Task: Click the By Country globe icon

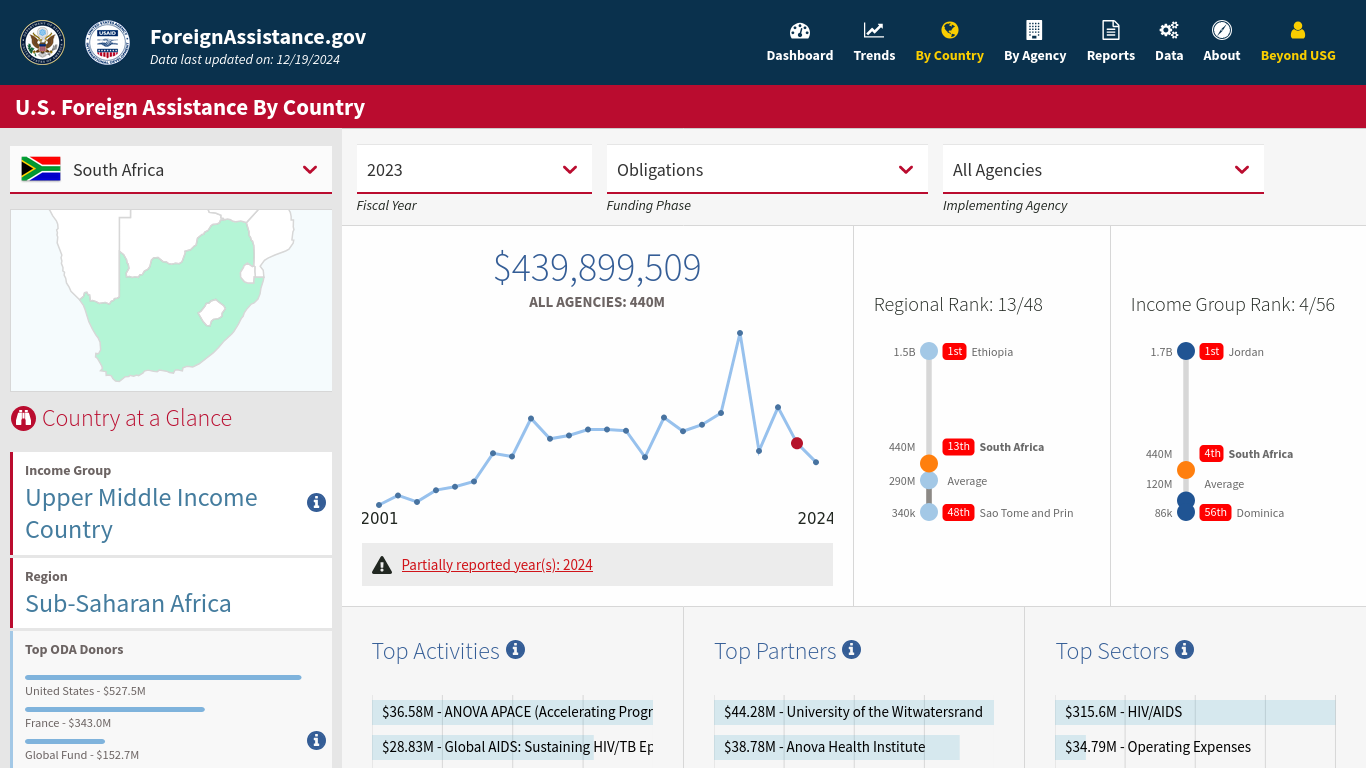Action: 950,30
